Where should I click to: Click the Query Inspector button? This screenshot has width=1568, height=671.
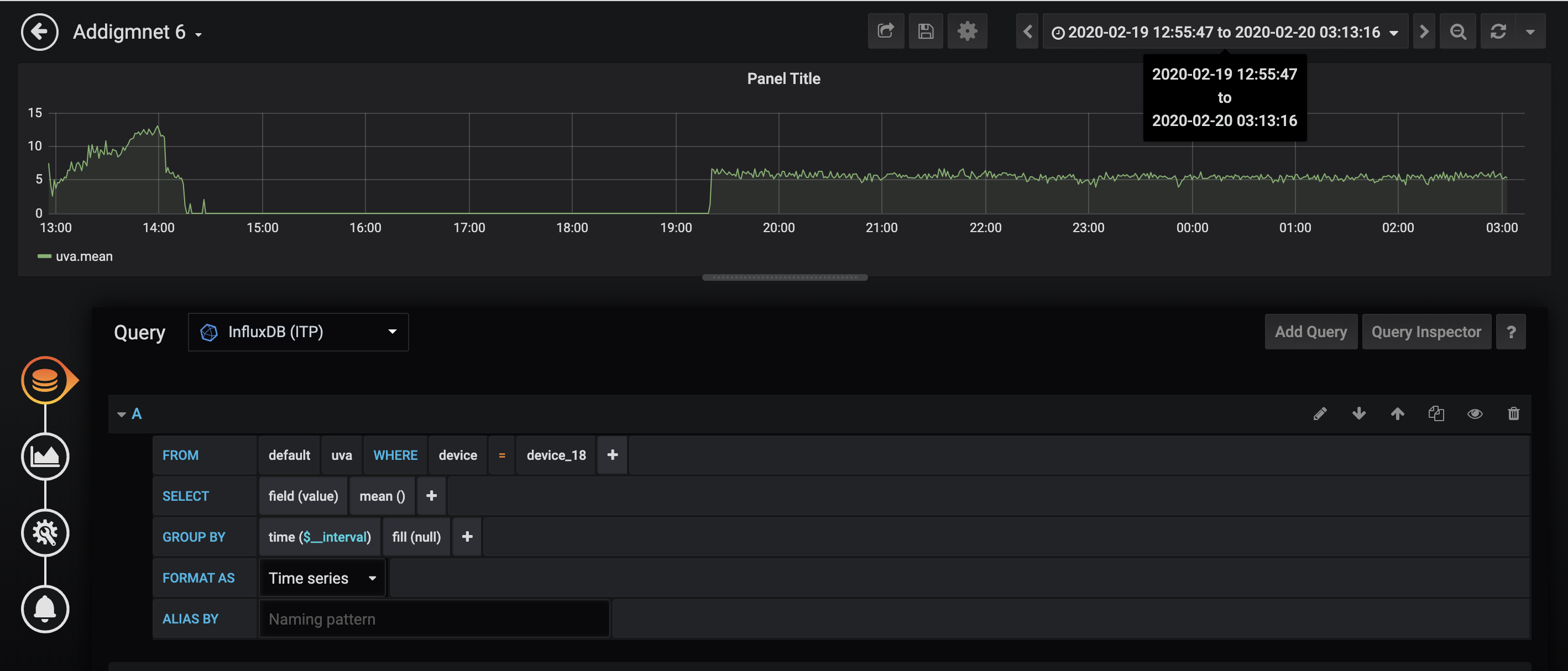tap(1425, 331)
